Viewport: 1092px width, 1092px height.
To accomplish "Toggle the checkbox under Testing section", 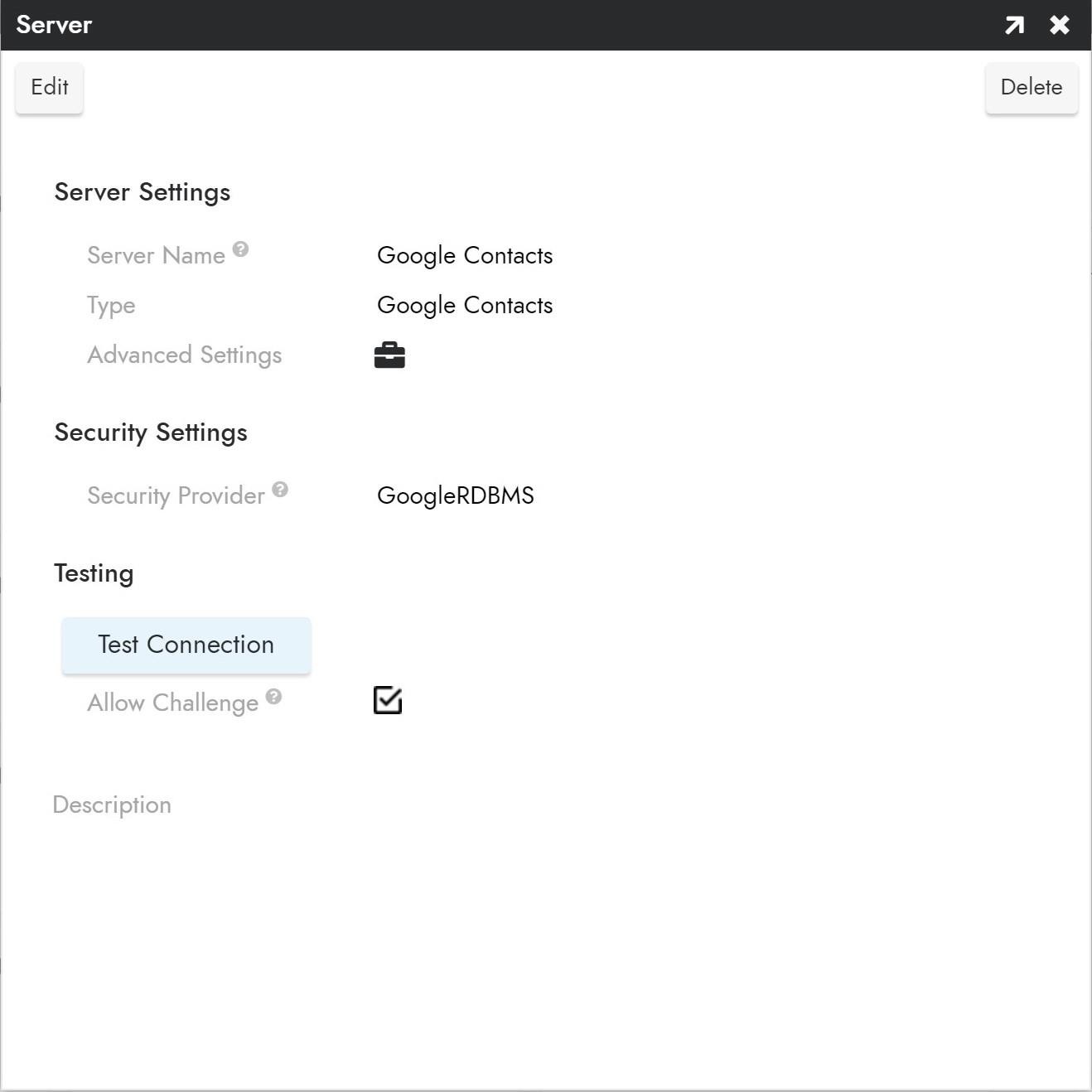I will coord(388,700).
